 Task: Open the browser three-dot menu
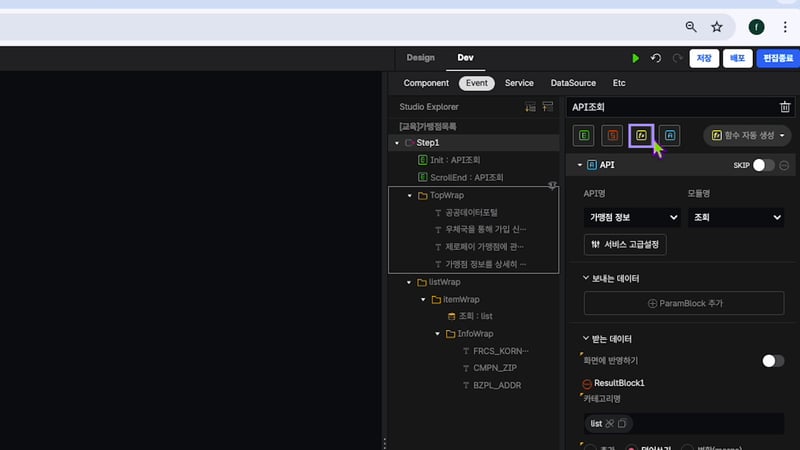click(785, 27)
